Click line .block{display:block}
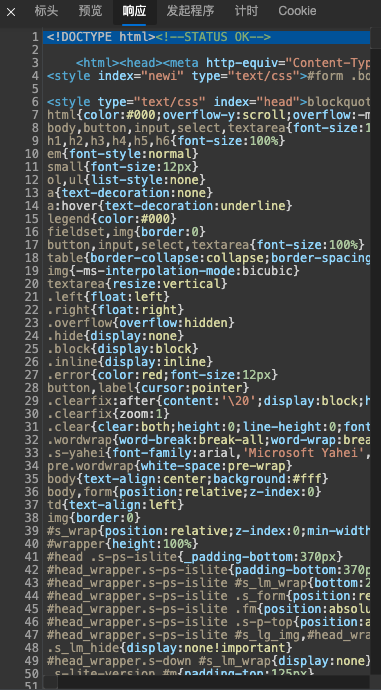The width and height of the screenshot is (381, 690). (x=123, y=349)
